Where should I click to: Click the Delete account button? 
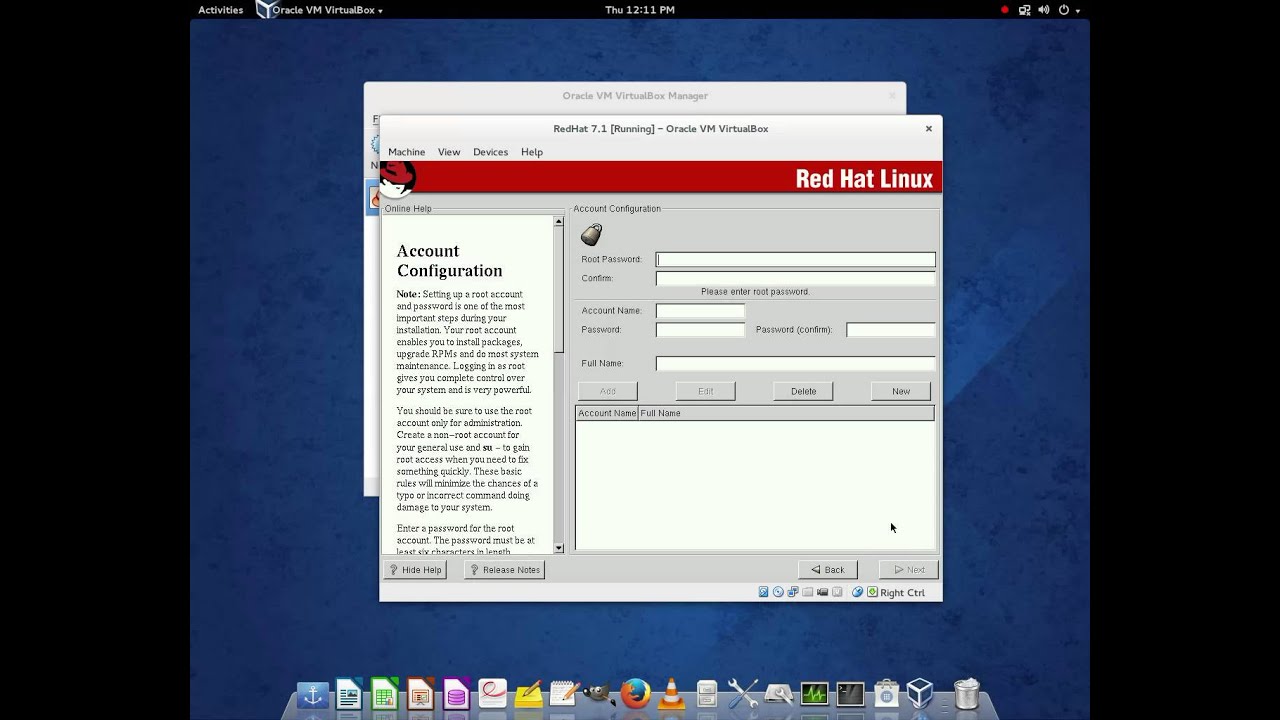point(803,391)
